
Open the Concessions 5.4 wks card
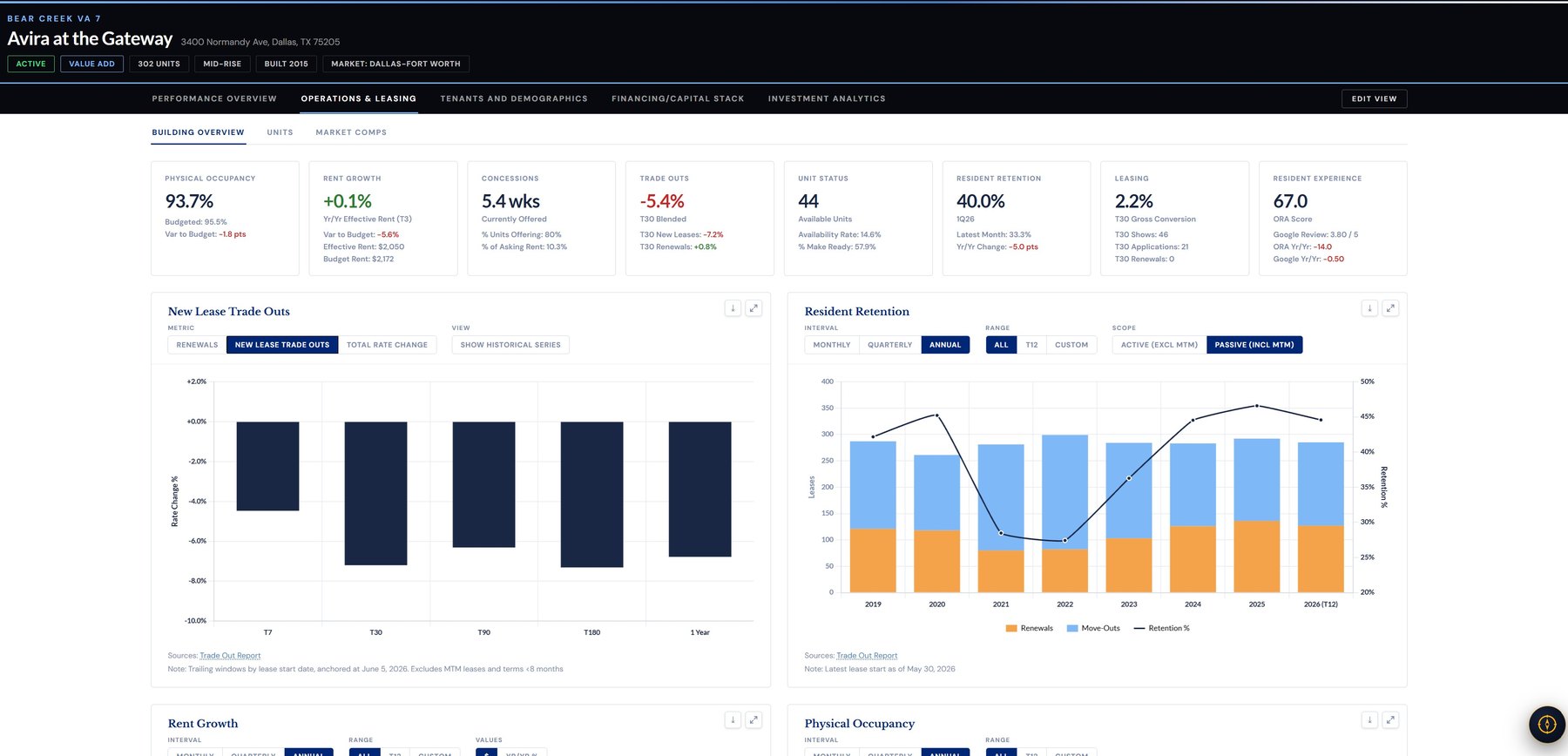tap(541, 219)
